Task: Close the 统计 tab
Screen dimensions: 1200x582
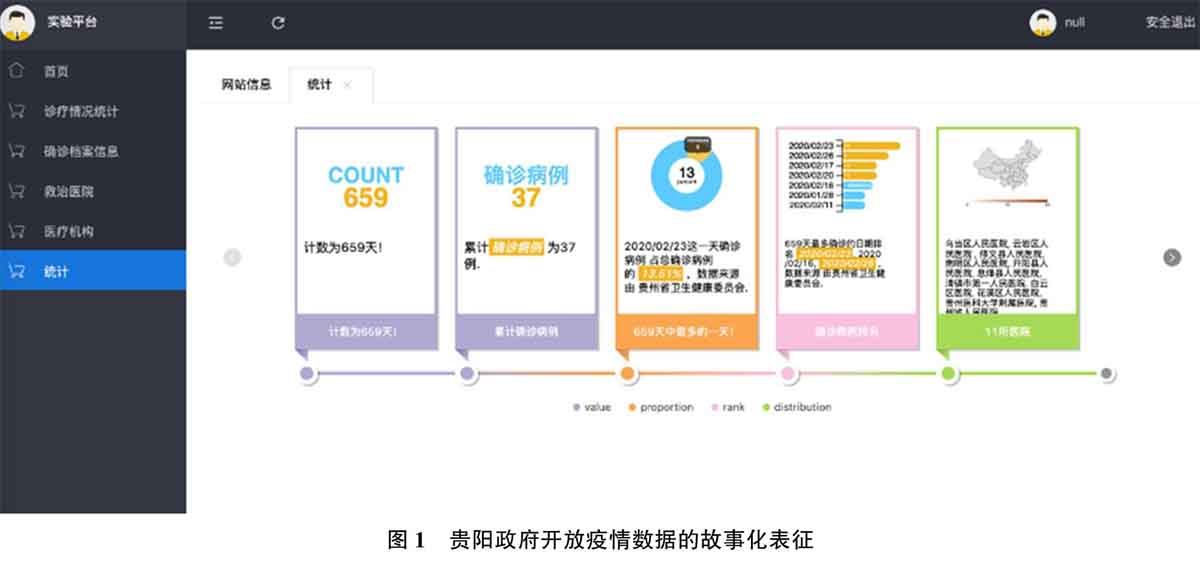Action: pyautogui.click(x=347, y=85)
